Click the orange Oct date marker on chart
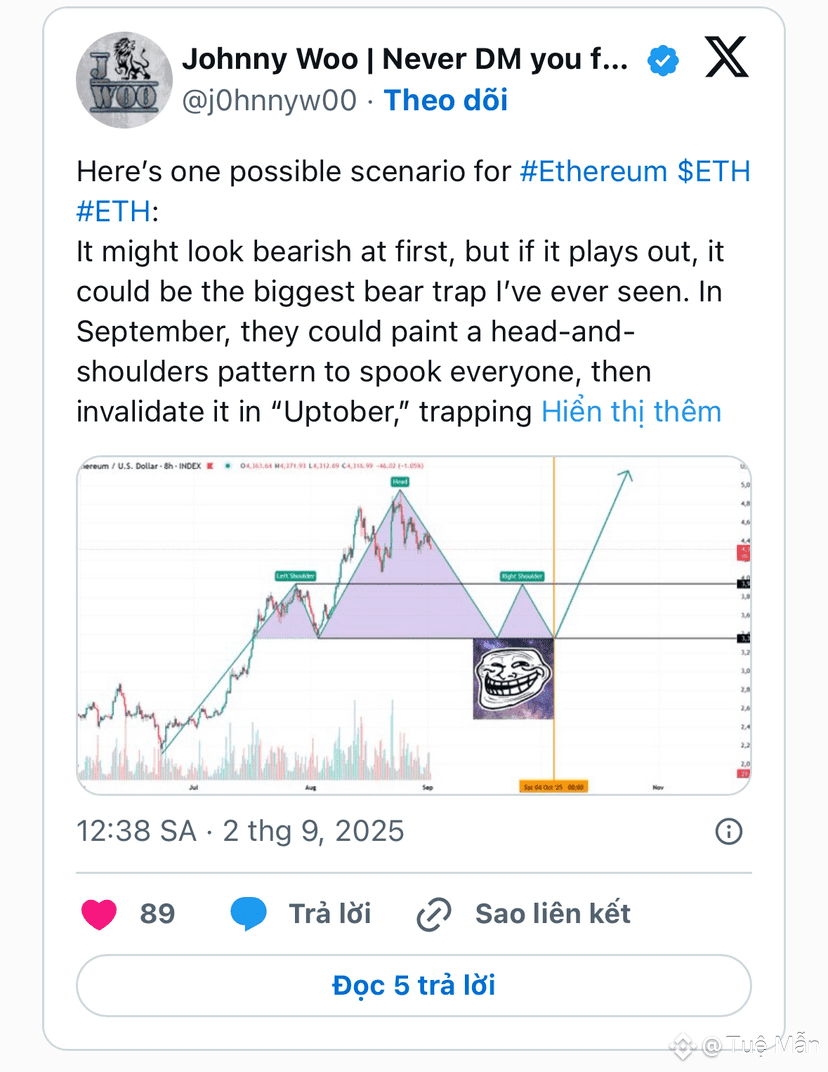 click(x=553, y=787)
